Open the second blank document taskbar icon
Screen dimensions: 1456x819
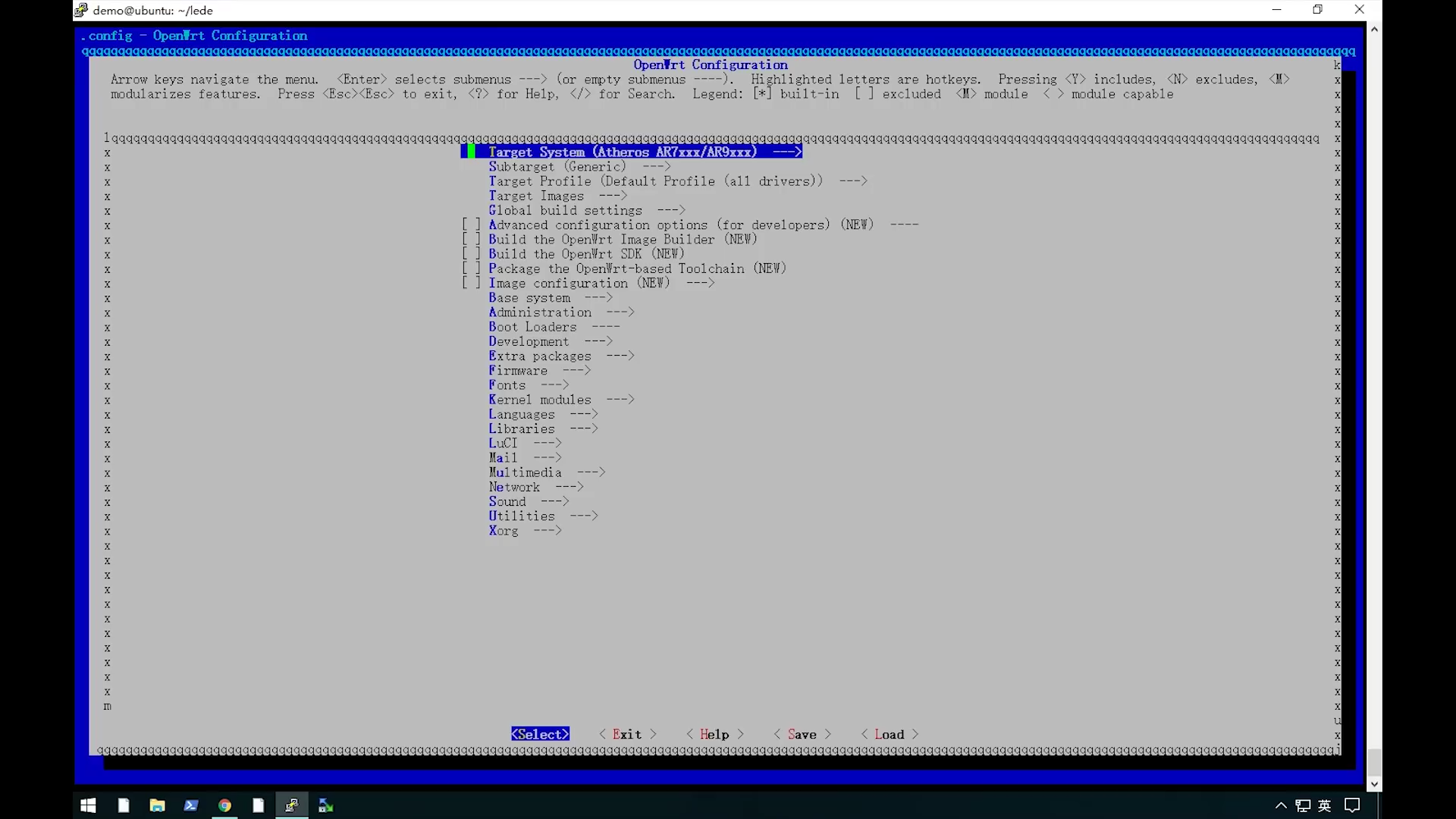(x=258, y=805)
